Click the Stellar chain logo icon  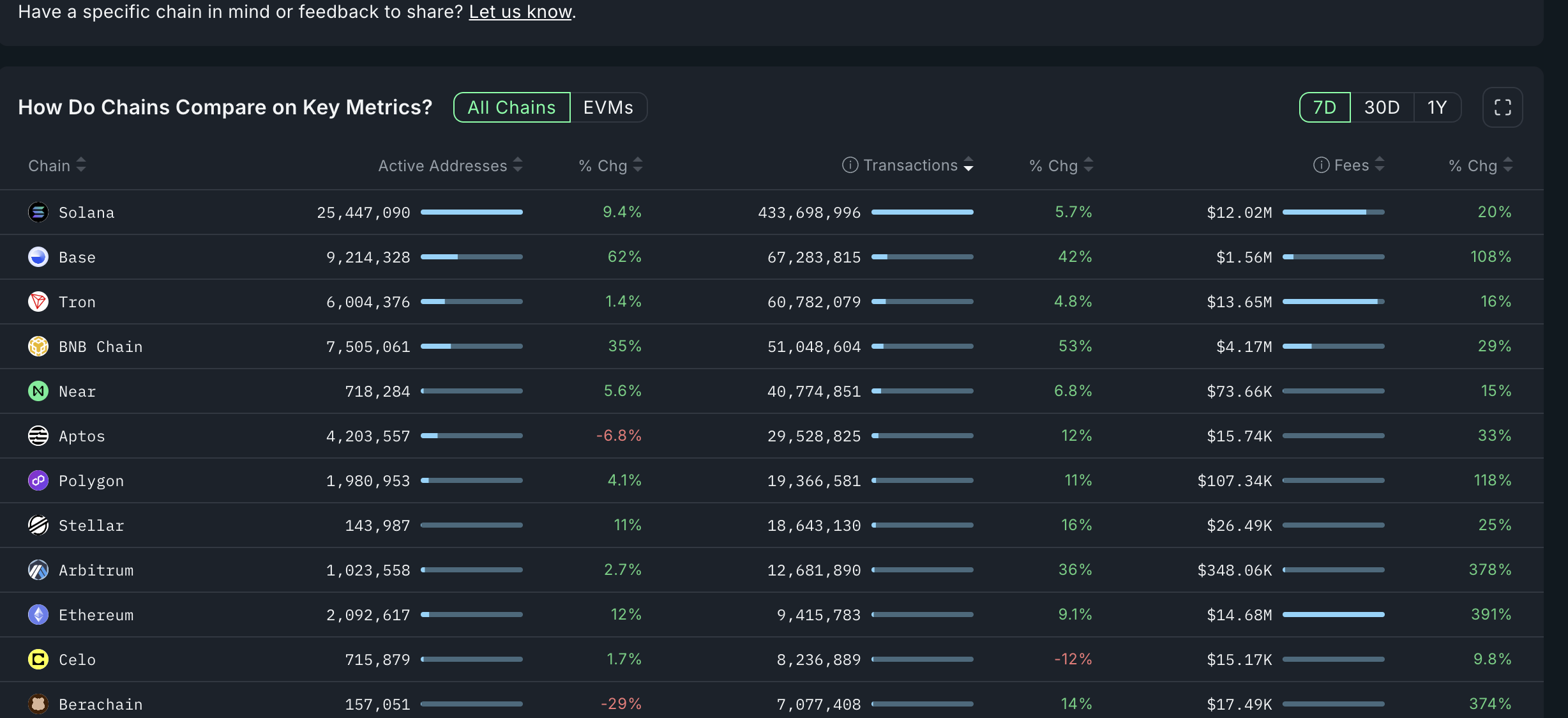coord(38,525)
